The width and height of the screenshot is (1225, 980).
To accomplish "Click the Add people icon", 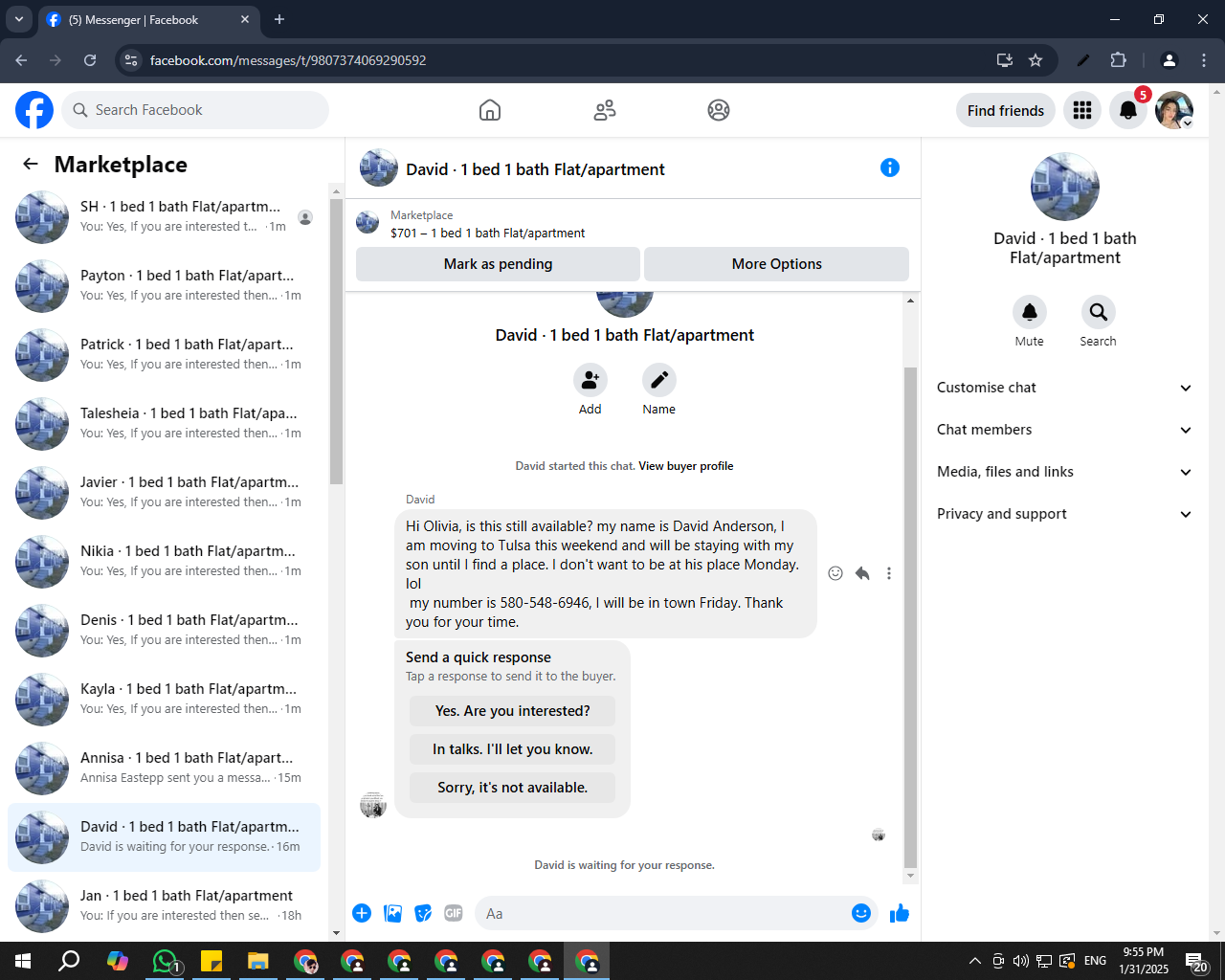I will click(590, 380).
